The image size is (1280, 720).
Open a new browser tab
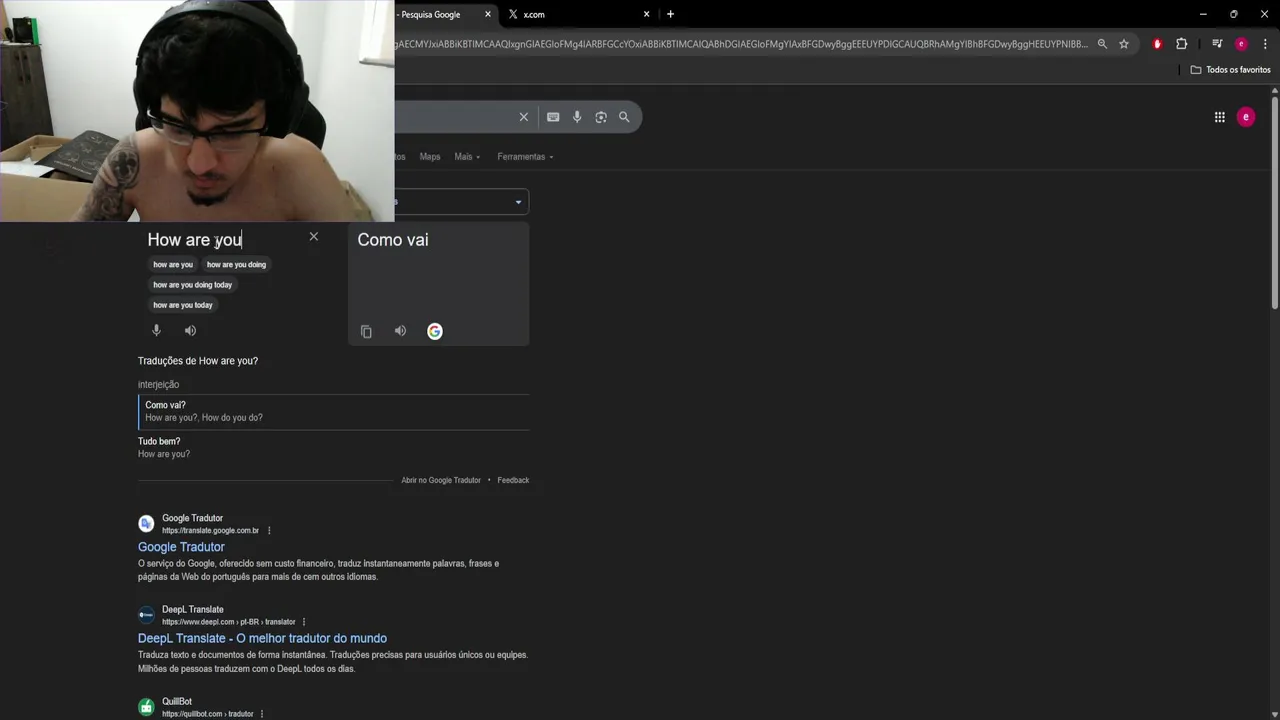tap(670, 14)
